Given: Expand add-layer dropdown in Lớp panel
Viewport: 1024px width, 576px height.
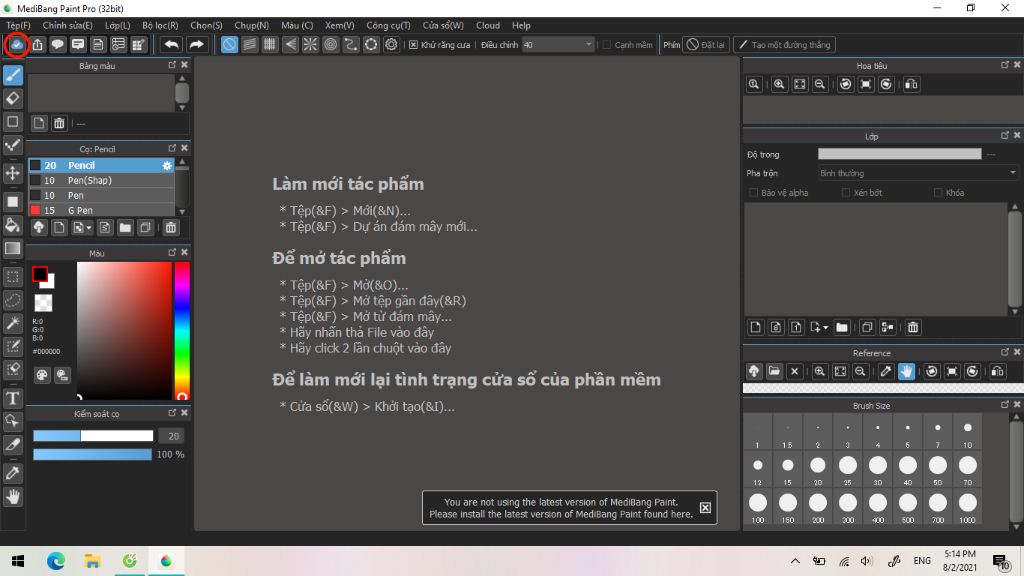Looking at the screenshot, I should pyautogui.click(x=825, y=327).
